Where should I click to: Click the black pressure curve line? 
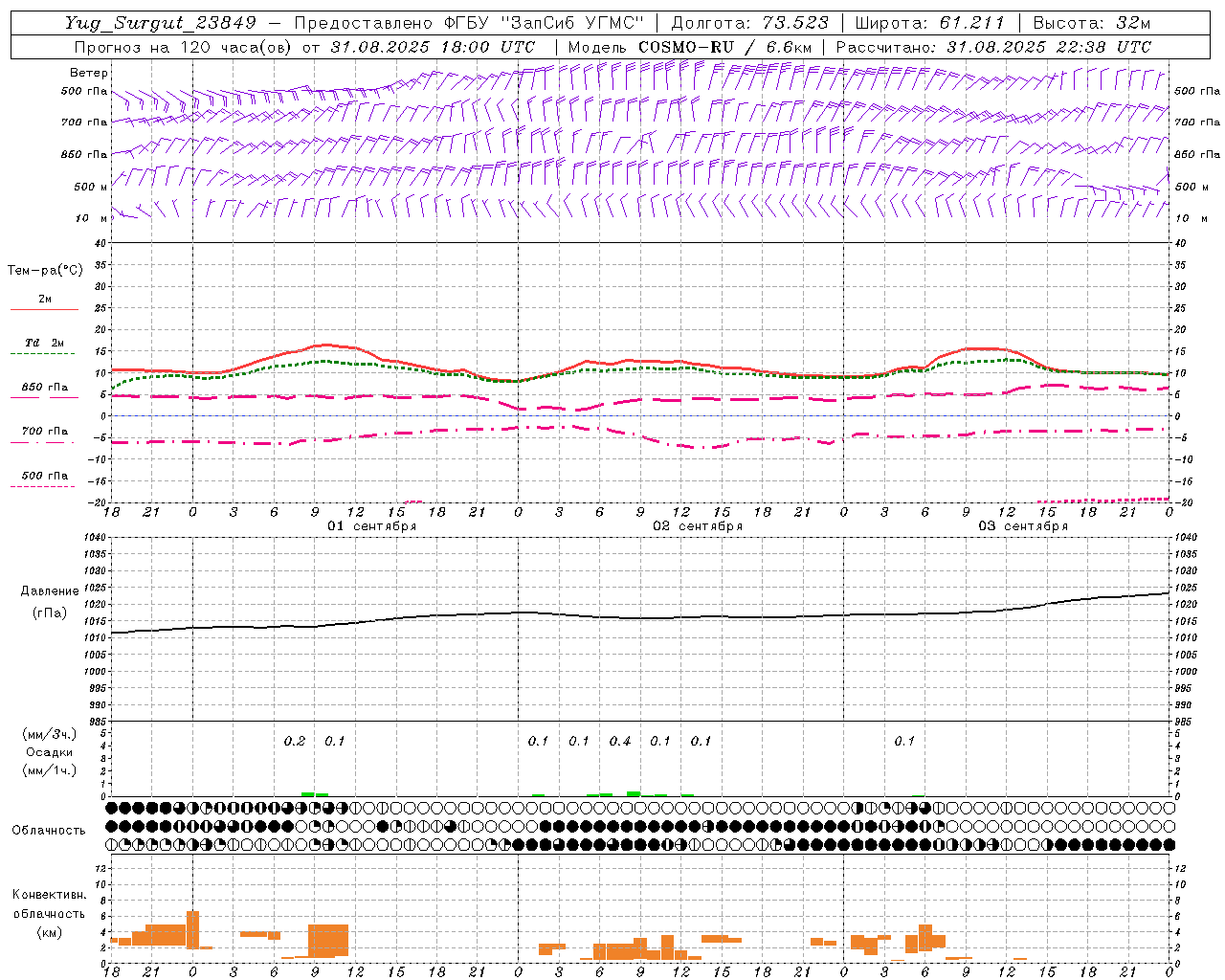(x=640, y=617)
